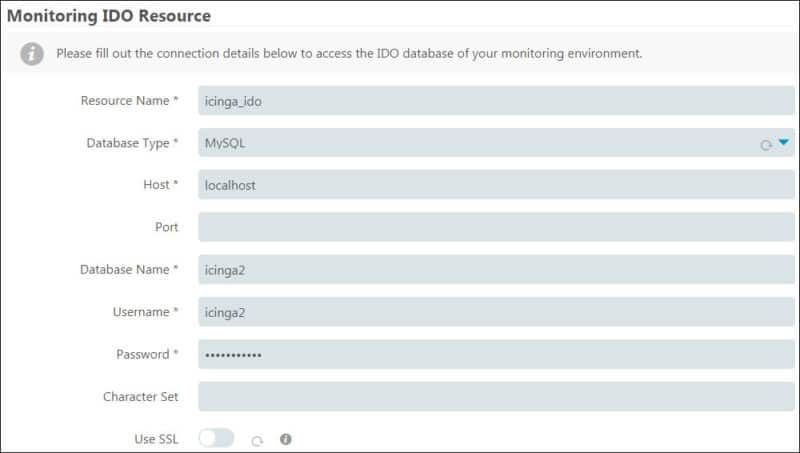Viewport: 800px width, 453px height.
Task: Click the "Resource Name *" label text
Action: coord(129,101)
